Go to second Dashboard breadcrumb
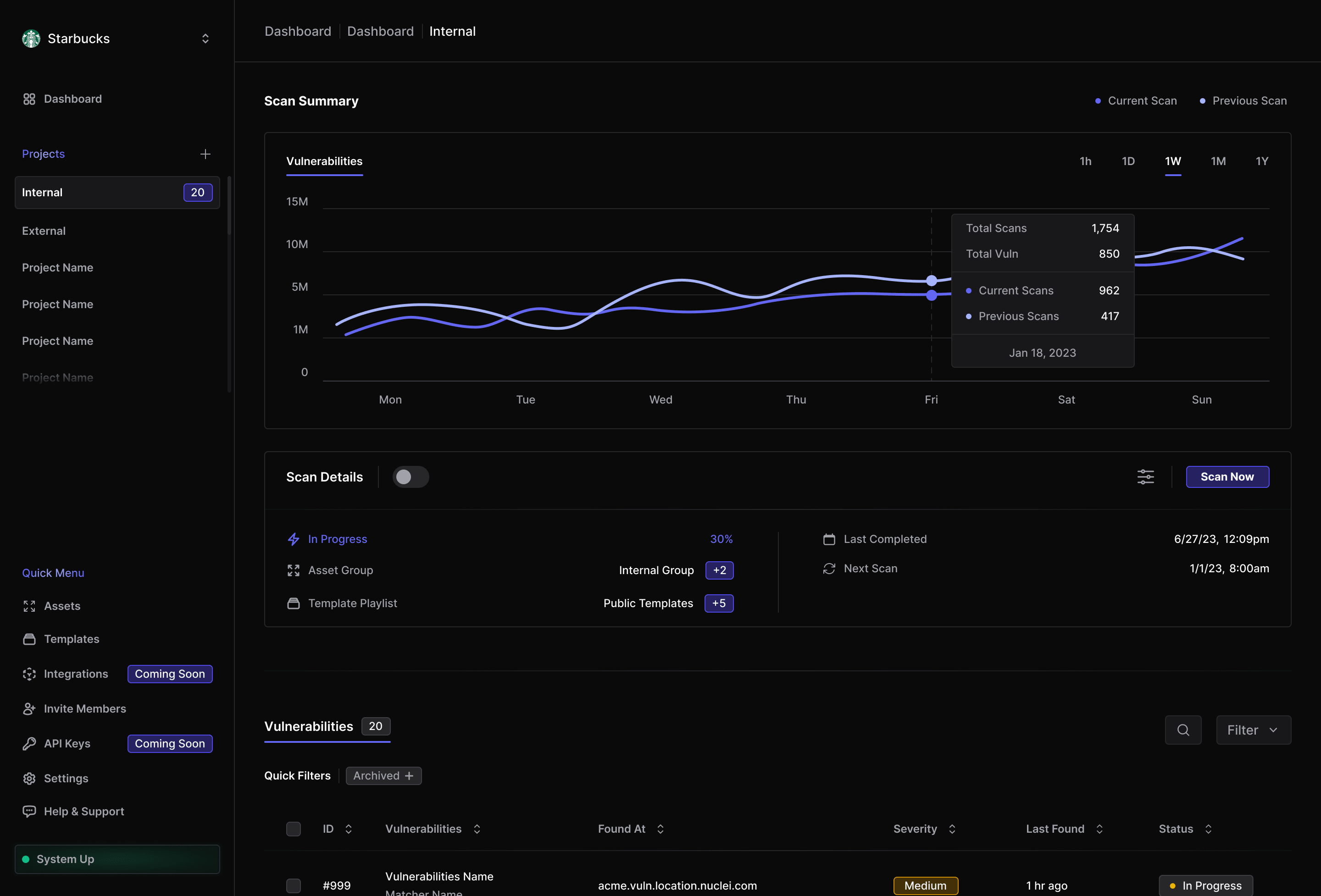 (380, 31)
